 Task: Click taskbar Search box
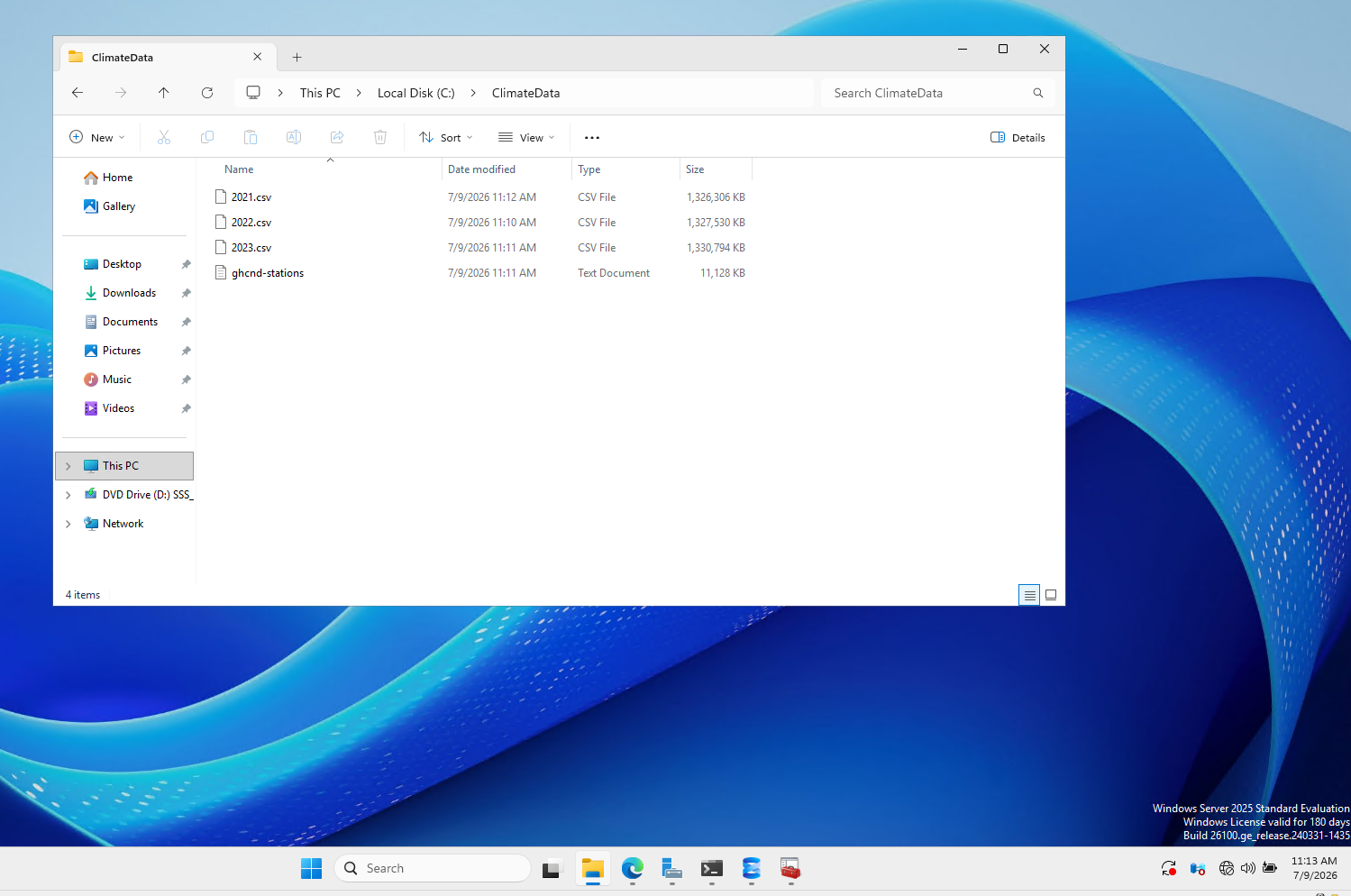coord(433,868)
